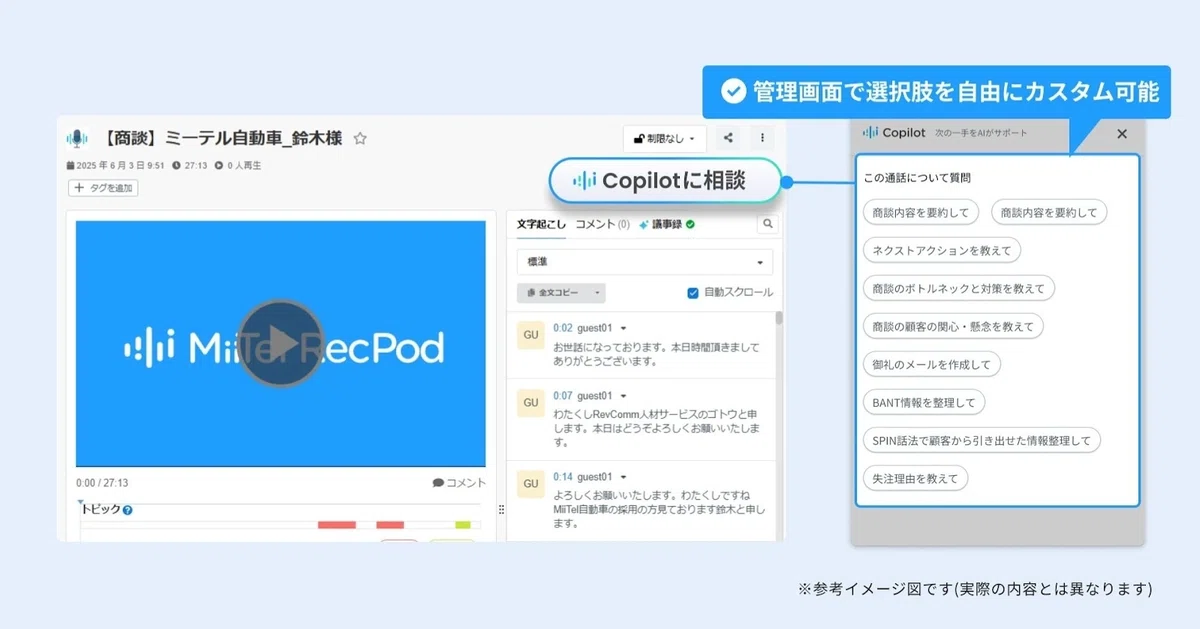Viewport: 1200px width, 629px height.
Task: Click the calendar date 2025年6月3日 9:51
Action: tap(114, 165)
